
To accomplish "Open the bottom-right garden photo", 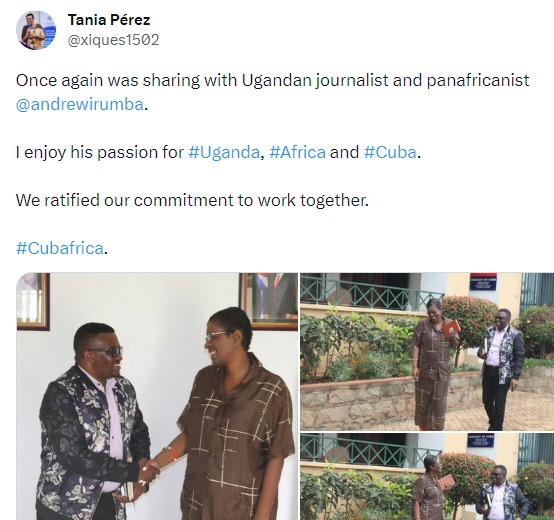I will [x=427, y=477].
